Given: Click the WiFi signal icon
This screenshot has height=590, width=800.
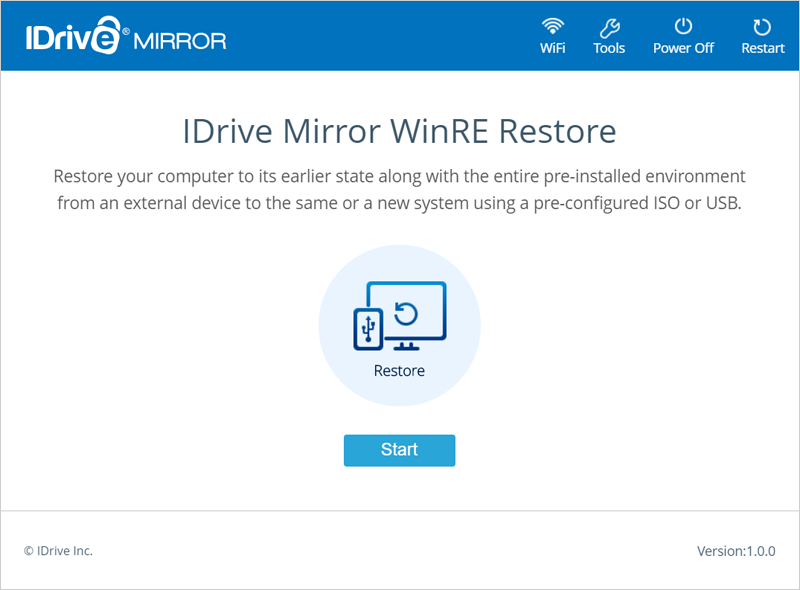Looking at the screenshot, I should point(552,26).
